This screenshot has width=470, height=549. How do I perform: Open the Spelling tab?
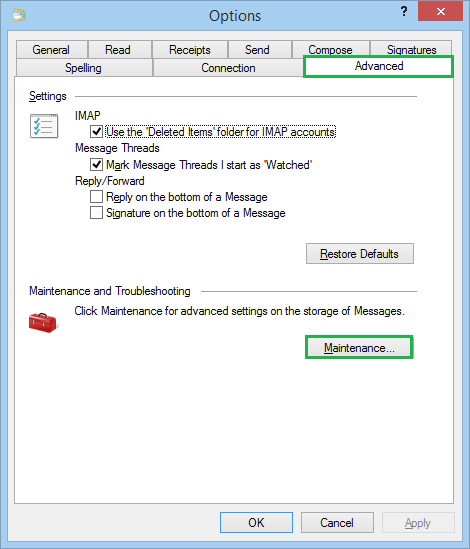click(84, 68)
